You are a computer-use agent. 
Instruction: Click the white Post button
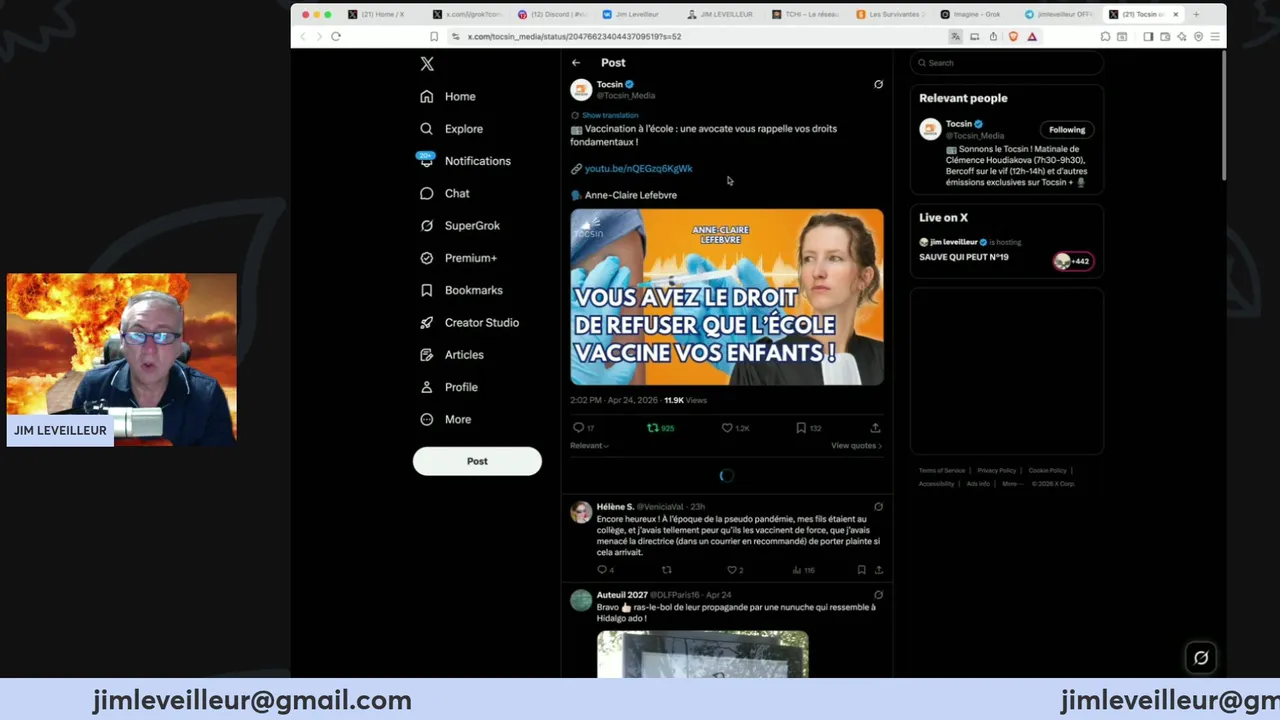coord(477,461)
